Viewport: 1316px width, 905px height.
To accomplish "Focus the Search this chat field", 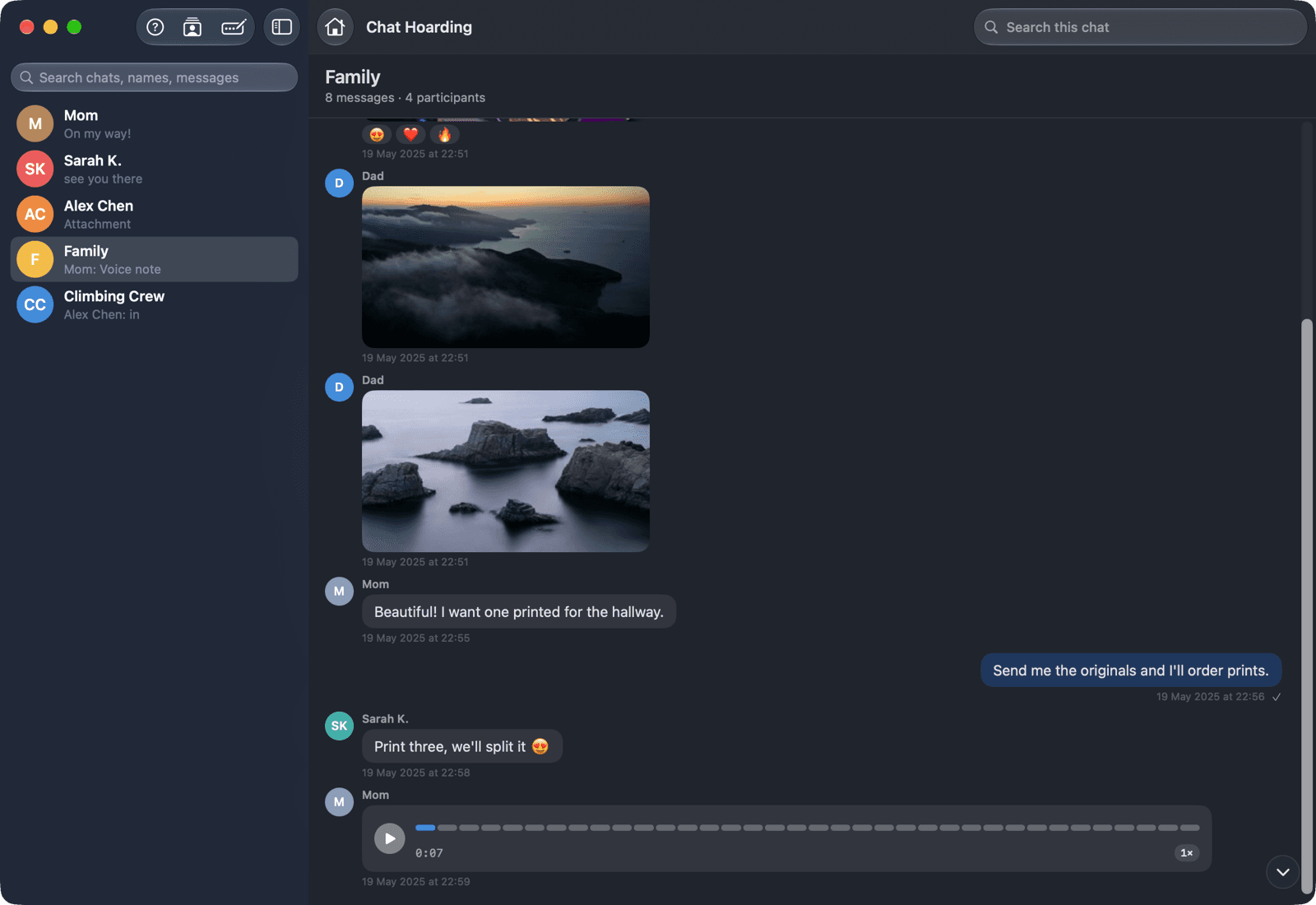I will [1140, 27].
